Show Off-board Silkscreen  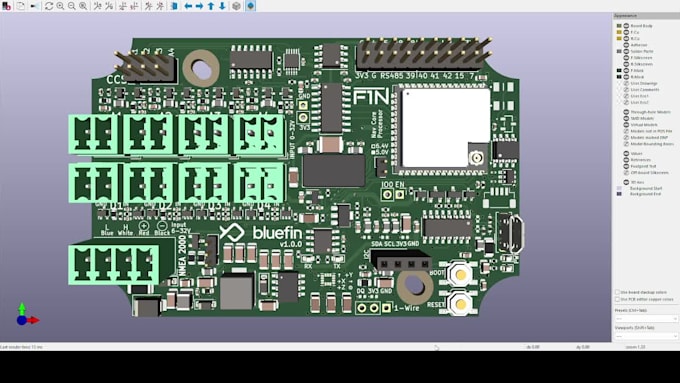626,173
